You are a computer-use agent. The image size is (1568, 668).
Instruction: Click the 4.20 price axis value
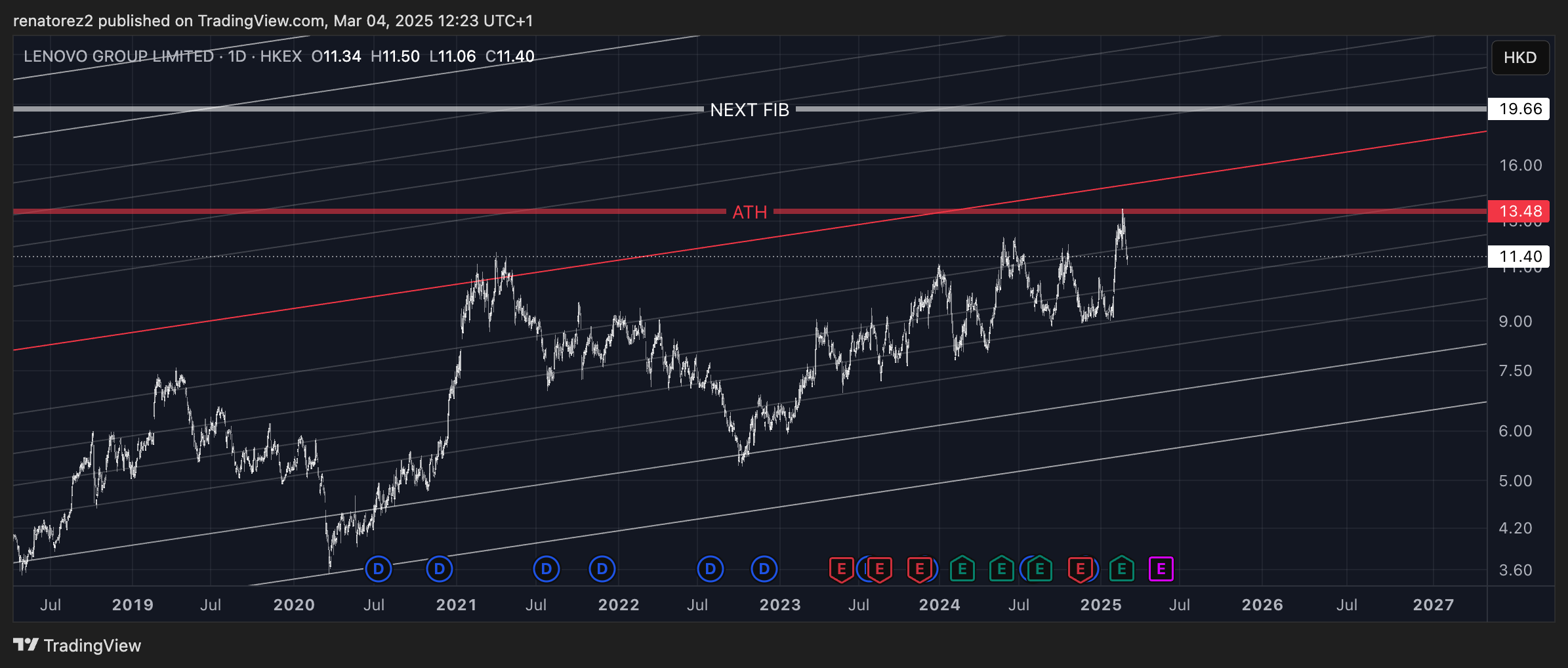coord(1516,528)
